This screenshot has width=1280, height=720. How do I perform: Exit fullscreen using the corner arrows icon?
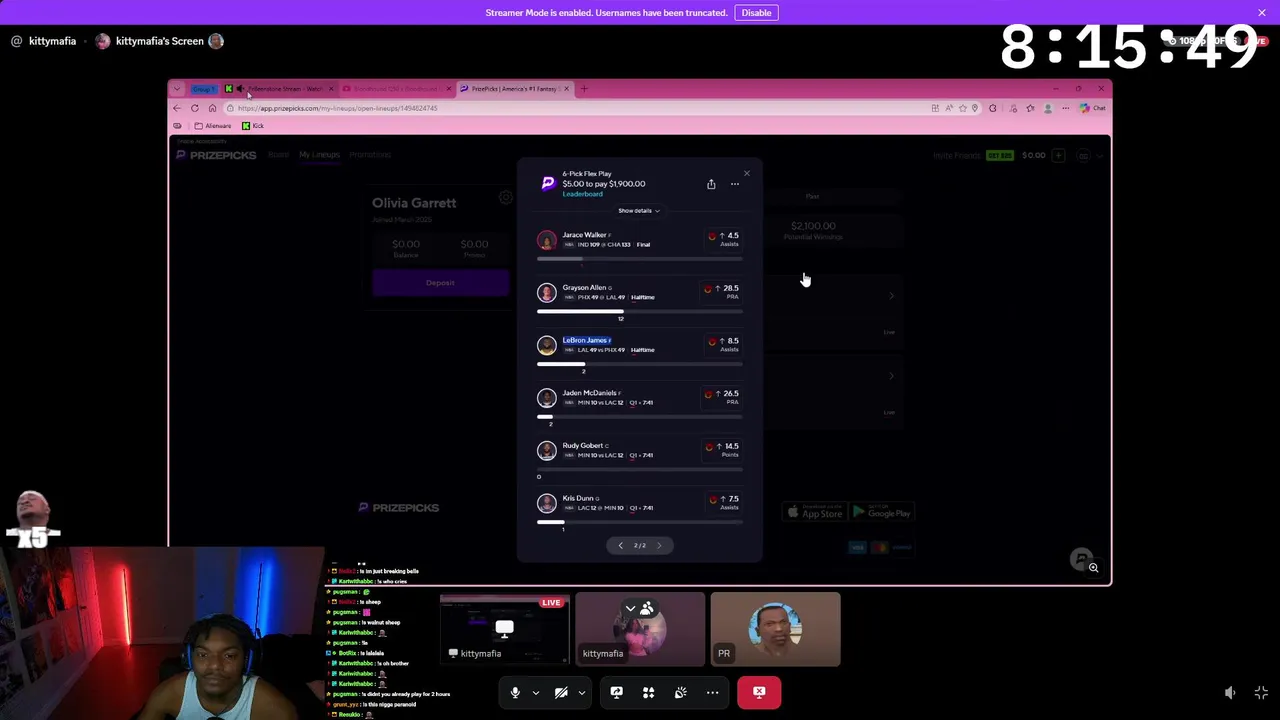tap(1261, 692)
